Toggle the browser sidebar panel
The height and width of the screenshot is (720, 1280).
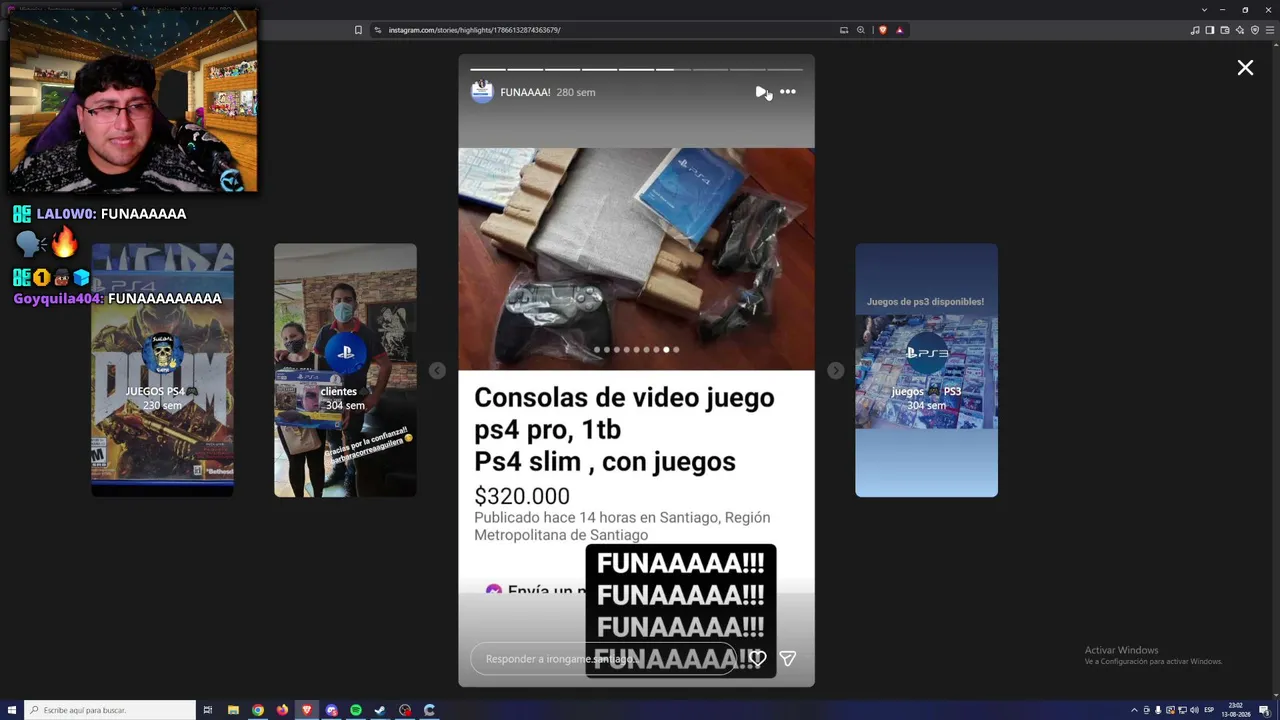pos(1210,30)
